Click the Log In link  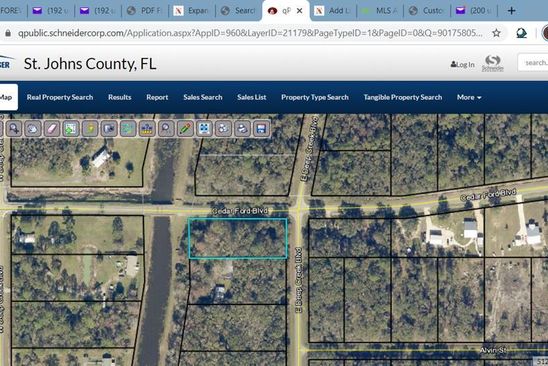click(x=463, y=64)
